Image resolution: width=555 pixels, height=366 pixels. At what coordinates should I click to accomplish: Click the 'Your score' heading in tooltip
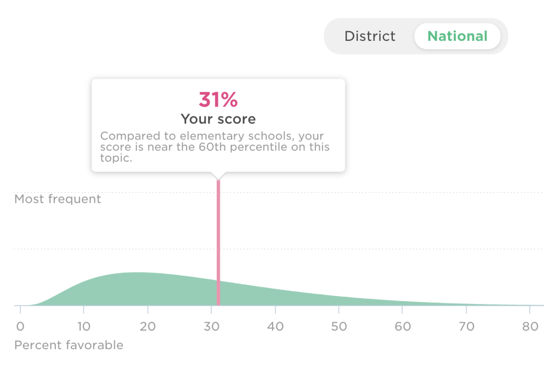coord(218,119)
